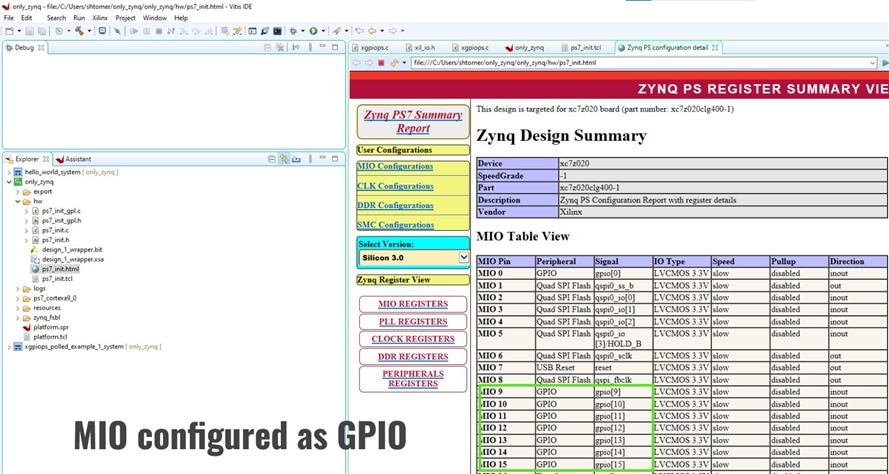Click the PERIPHERALS REGISTERS button
889x474 pixels.
(x=413, y=379)
